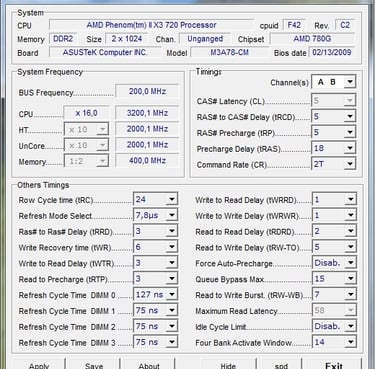Click the BUS Frequency 200,0 MHz field

click(147, 91)
